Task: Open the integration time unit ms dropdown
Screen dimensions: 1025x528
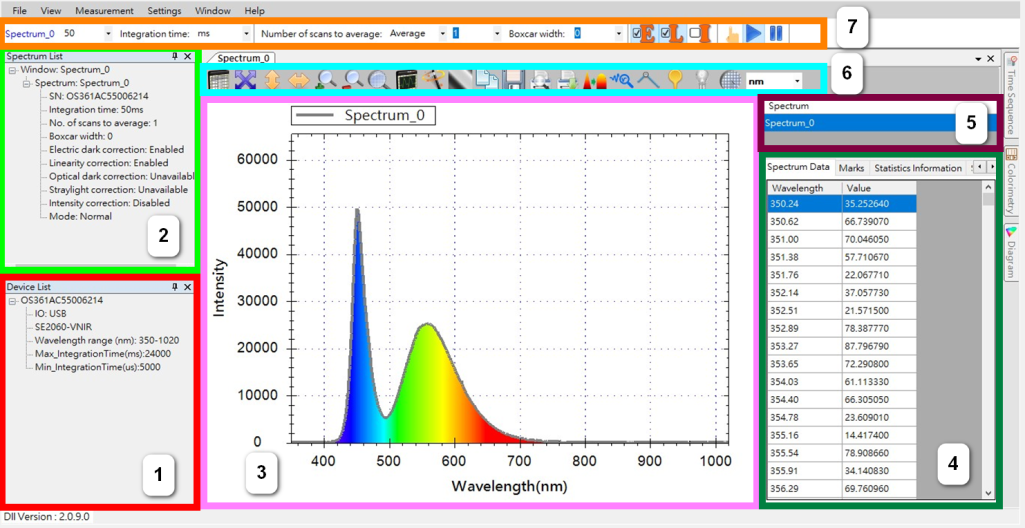Action: 246,34
